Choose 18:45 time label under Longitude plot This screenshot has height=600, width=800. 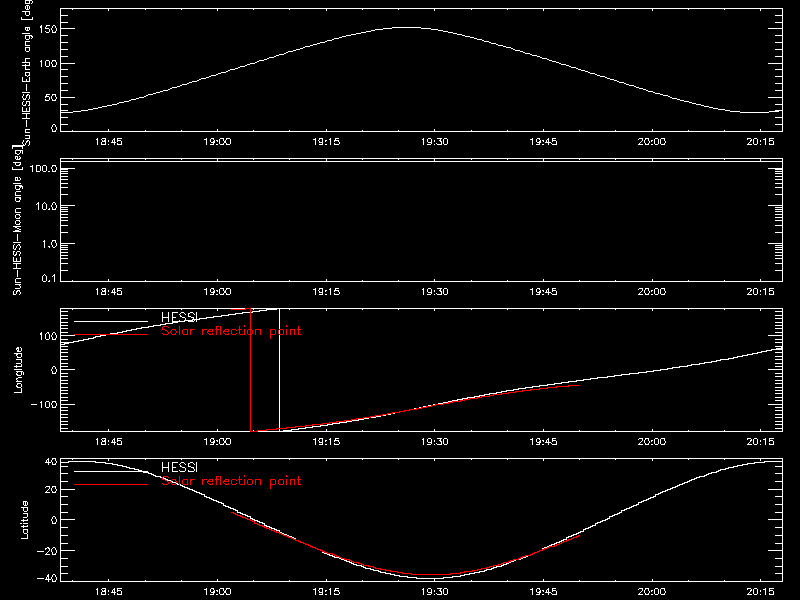(x=109, y=442)
